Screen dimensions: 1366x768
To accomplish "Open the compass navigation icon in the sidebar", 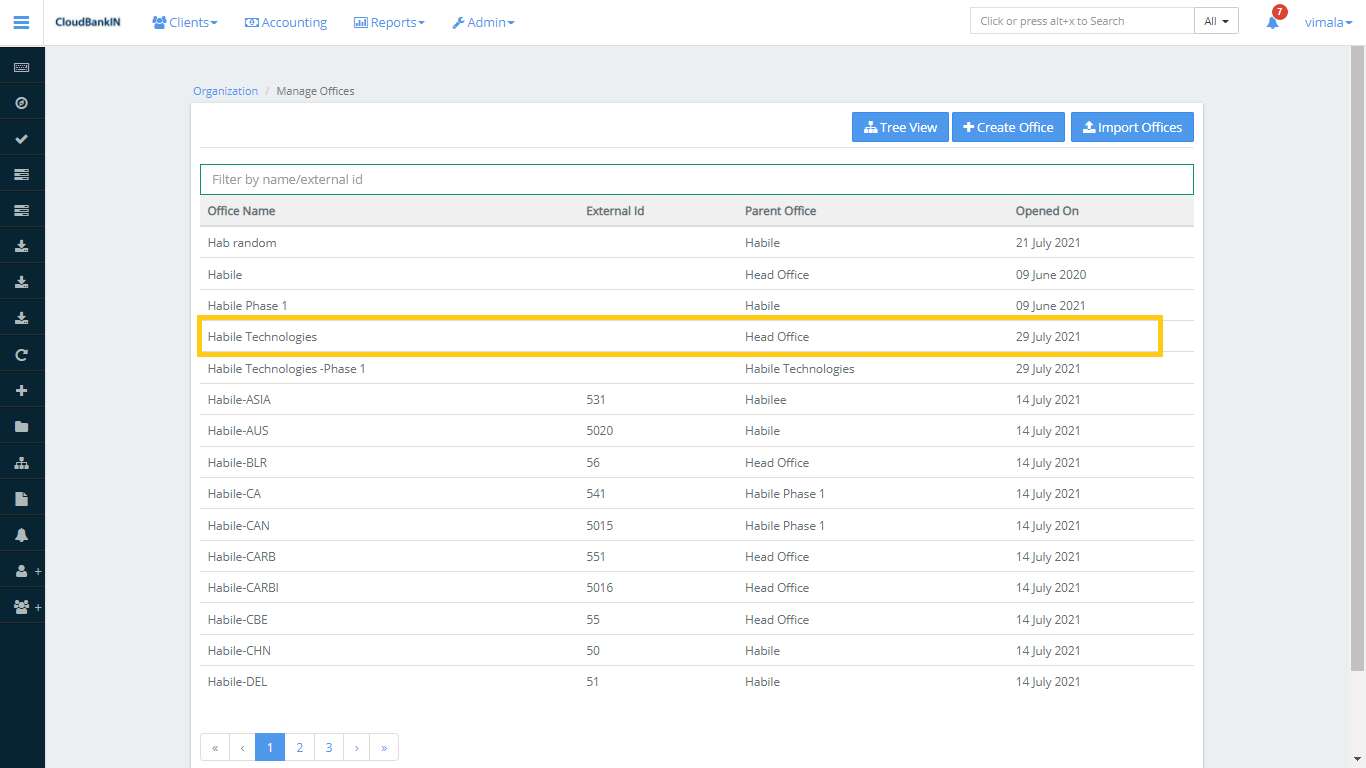I will 22,103.
